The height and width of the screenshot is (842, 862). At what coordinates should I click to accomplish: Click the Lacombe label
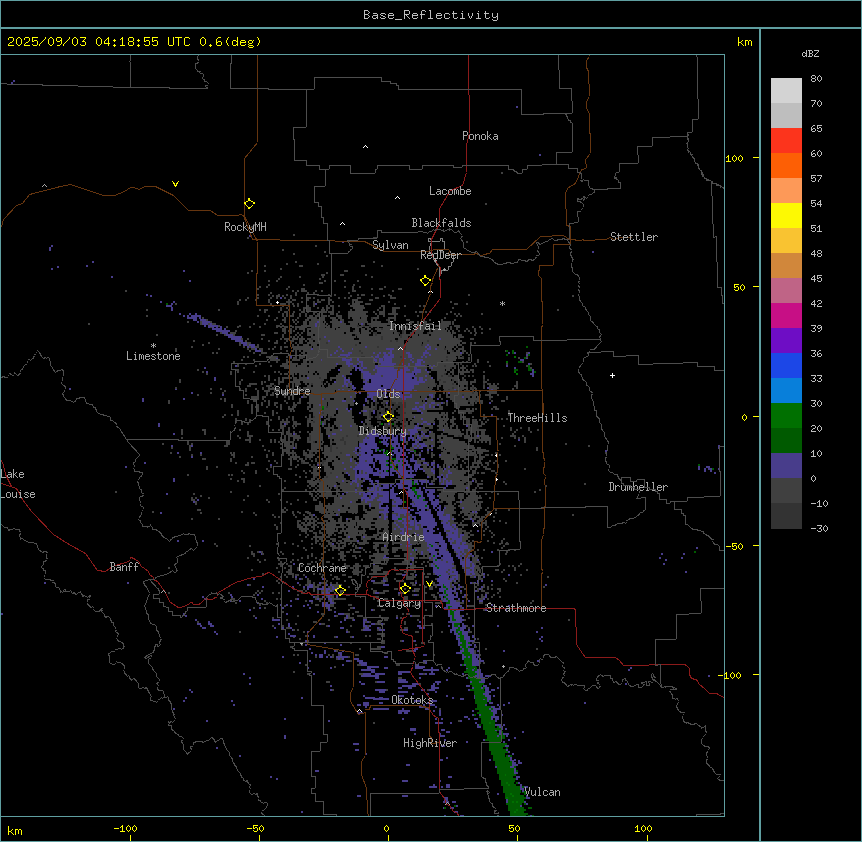point(450,191)
